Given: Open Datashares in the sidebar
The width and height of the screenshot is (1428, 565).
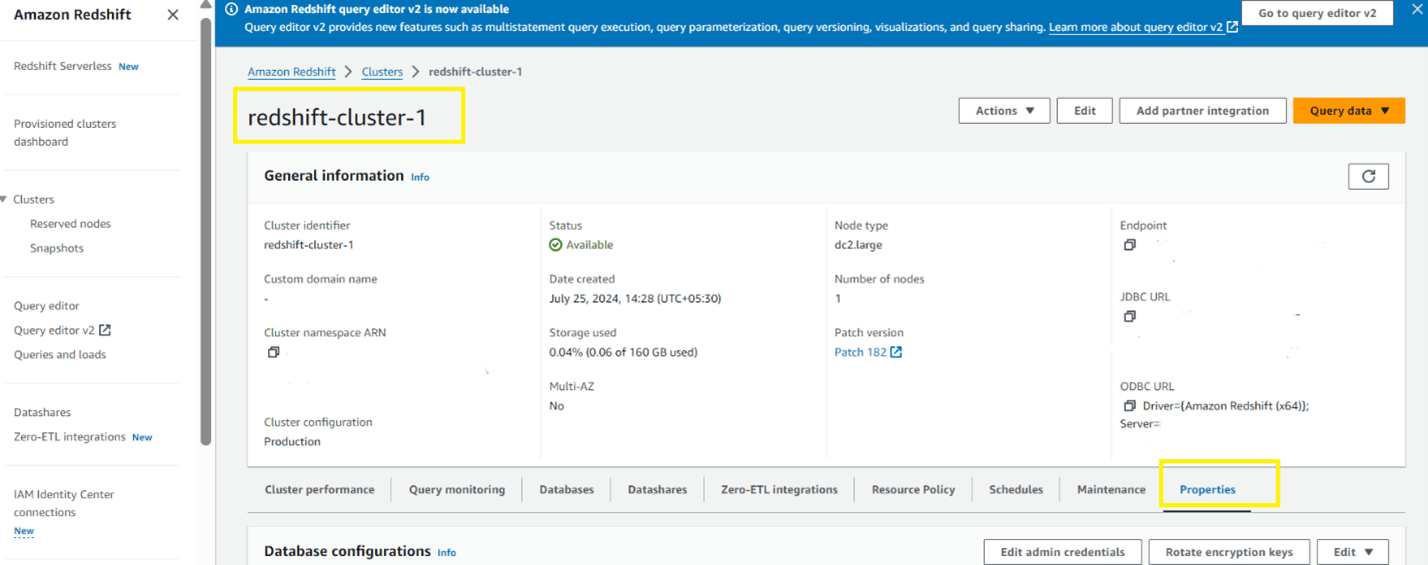Looking at the screenshot, I should pyautogui.click(x=42, y=412).
